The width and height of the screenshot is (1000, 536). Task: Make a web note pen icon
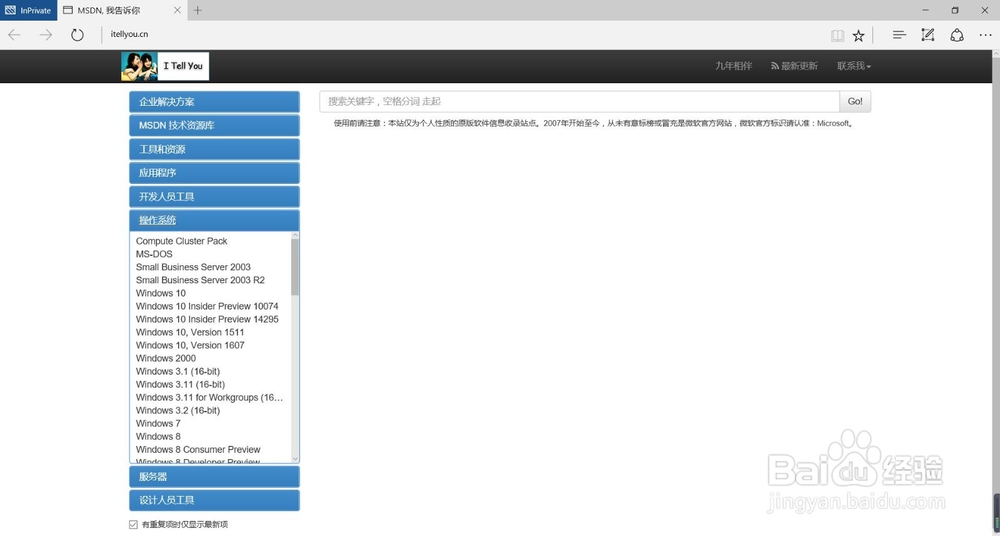click(x=928, y=35)
